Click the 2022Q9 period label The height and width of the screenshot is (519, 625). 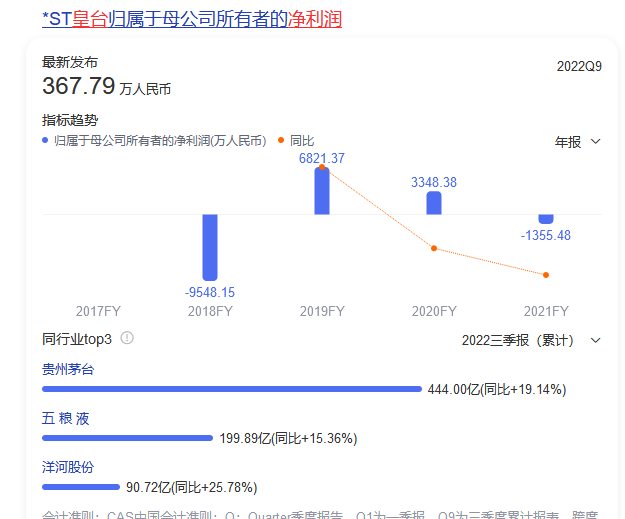click(x=579, y=66)
